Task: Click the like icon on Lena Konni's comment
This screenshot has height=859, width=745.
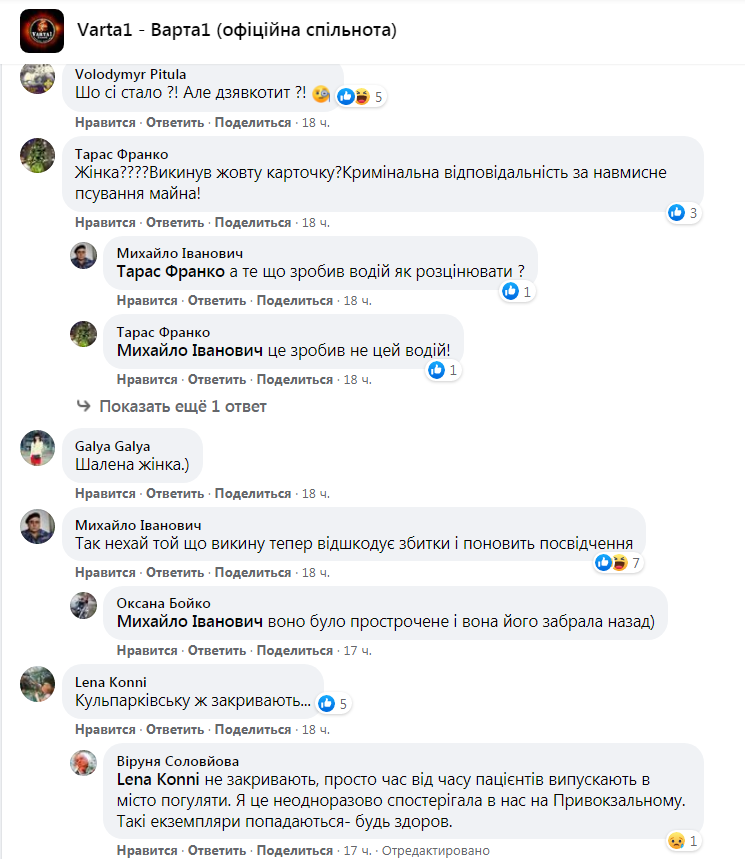Action: click(x=326, y=703)
